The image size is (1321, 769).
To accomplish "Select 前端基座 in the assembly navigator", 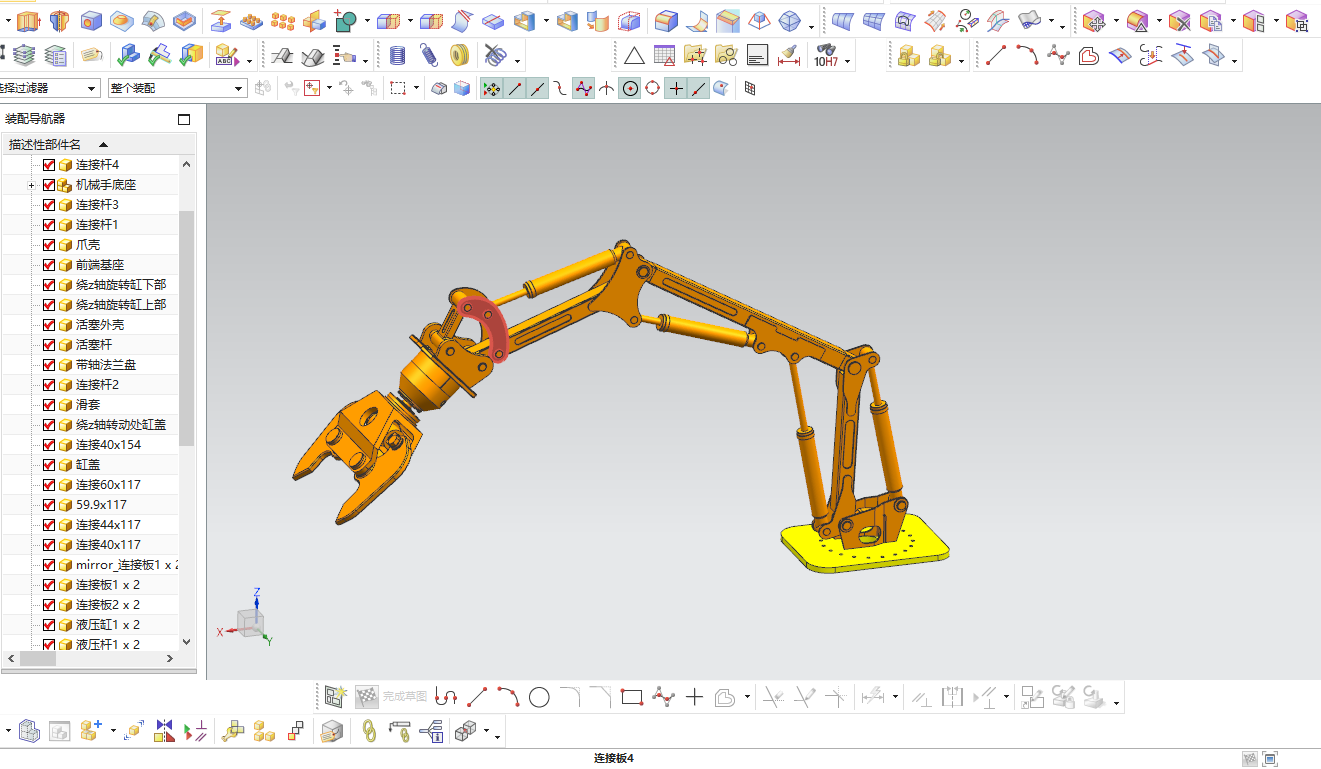I will tap(100, 265).
